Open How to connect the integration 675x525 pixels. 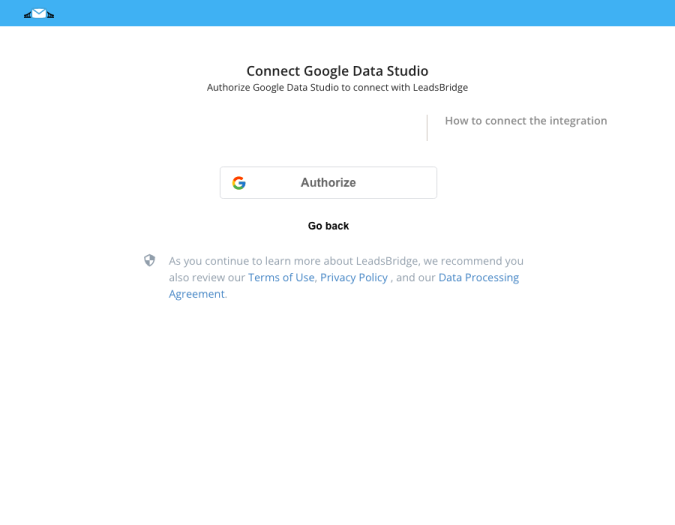click(526, 121)
